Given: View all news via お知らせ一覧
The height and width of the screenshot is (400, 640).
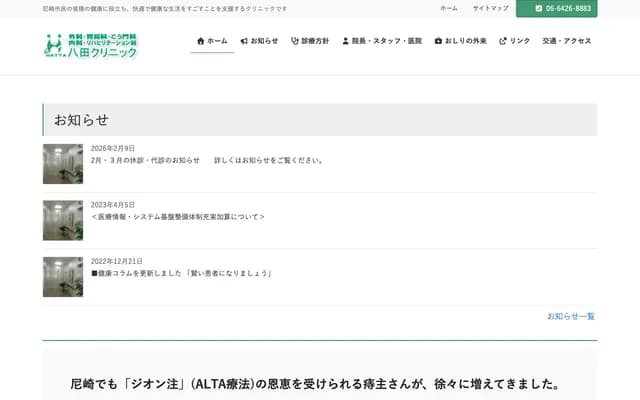Looking at the screenshot, I should pyautogui.click(x=570, y=316).
